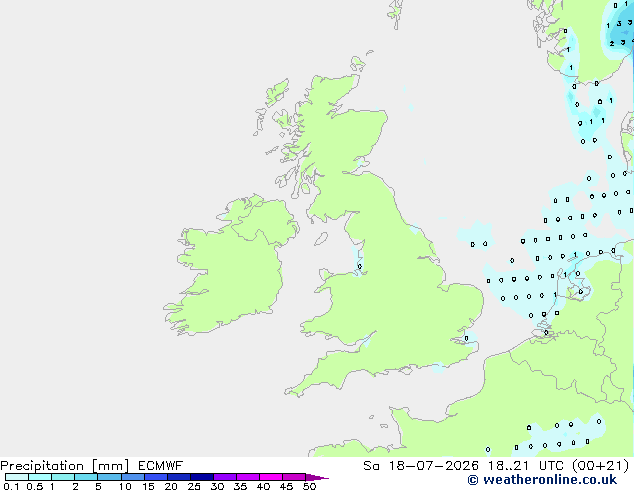Image resolution: width=634 pixels, height=490 pixels.
Task: Click the 30–35 mm purple legend swatch
Action: 225,477
